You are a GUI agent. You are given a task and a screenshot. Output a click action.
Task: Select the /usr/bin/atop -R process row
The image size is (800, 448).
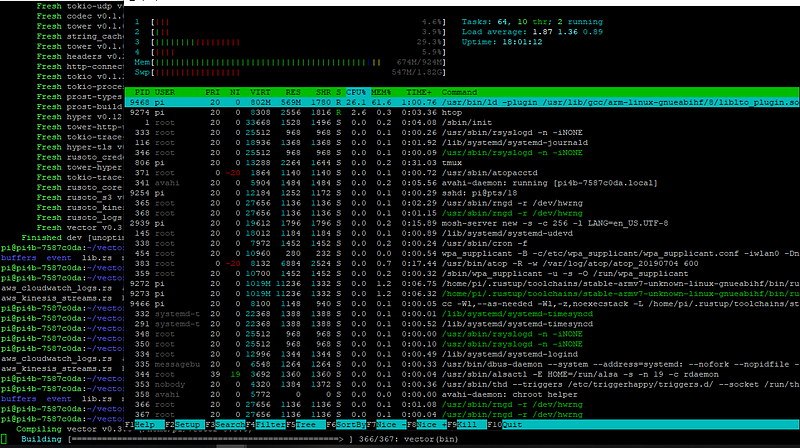(462, 264)
